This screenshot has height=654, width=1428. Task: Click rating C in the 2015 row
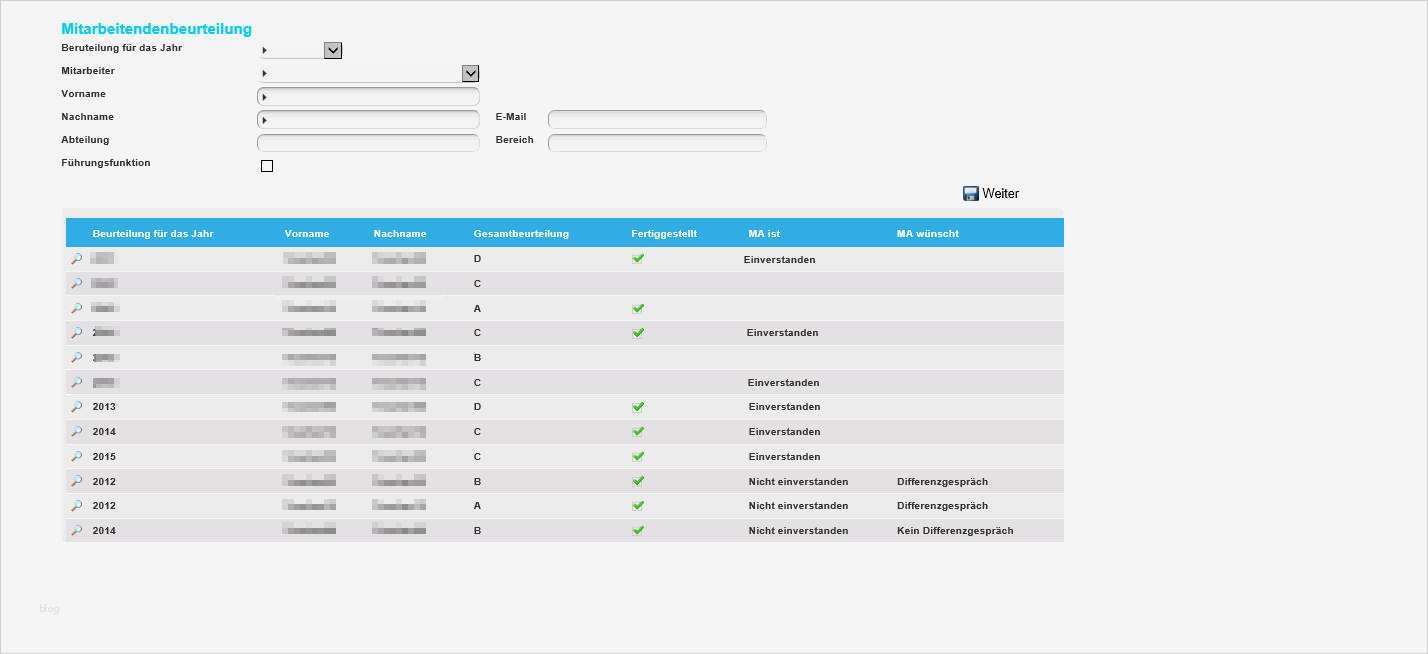(477, 457)
